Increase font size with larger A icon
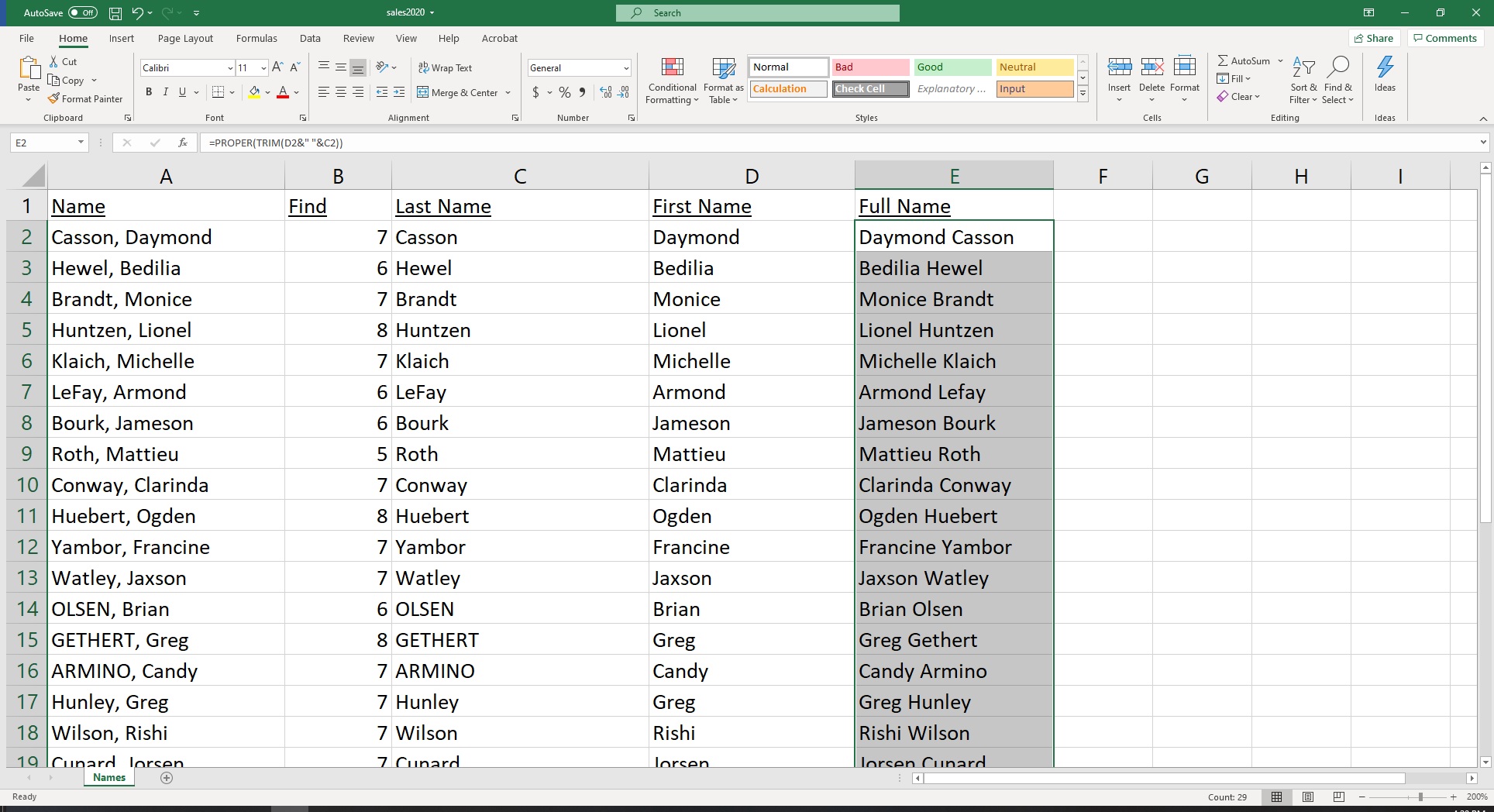Image resolution: width=1494 pixels, height=812 pixels. coord(277,67)
